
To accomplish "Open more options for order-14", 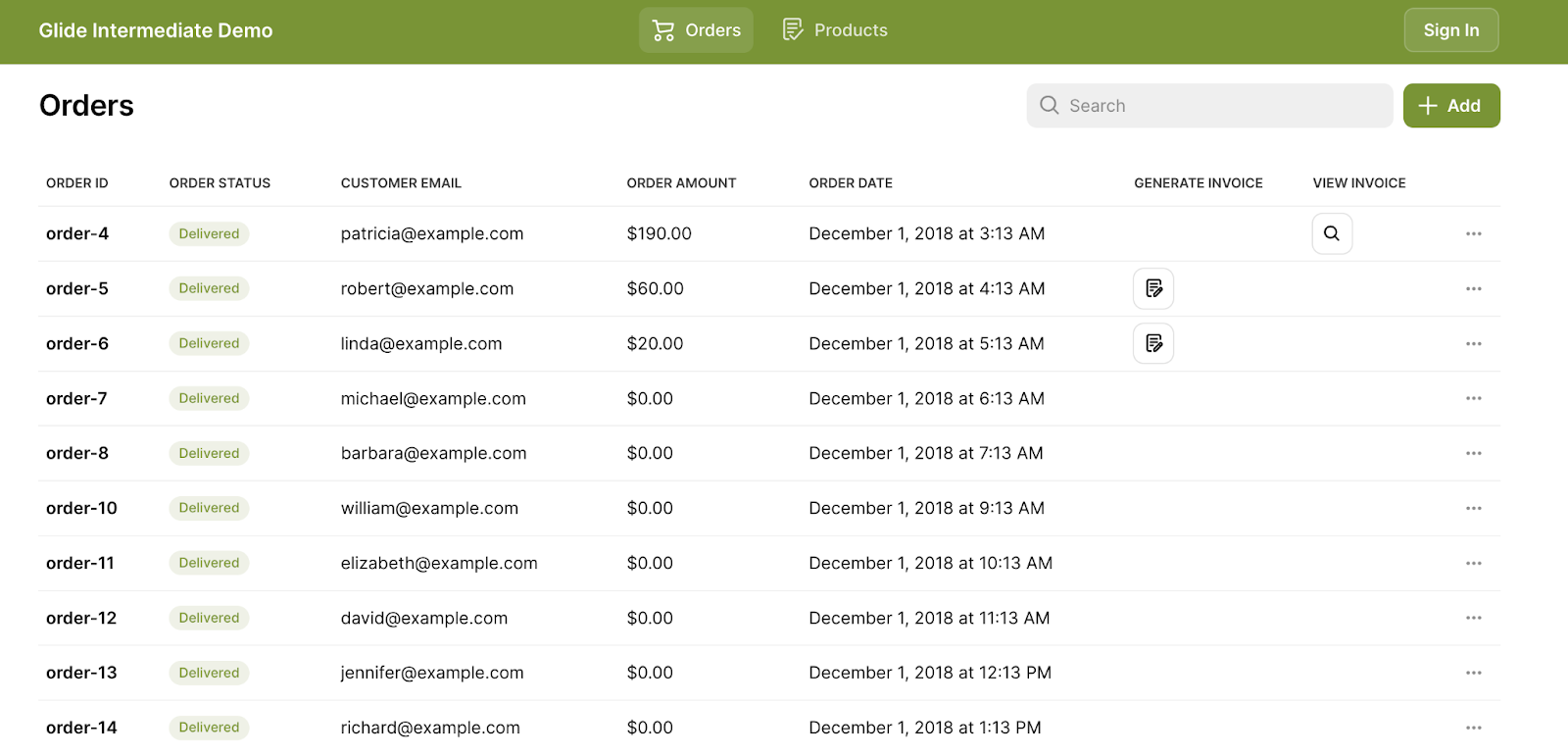I will [1474, 728].
